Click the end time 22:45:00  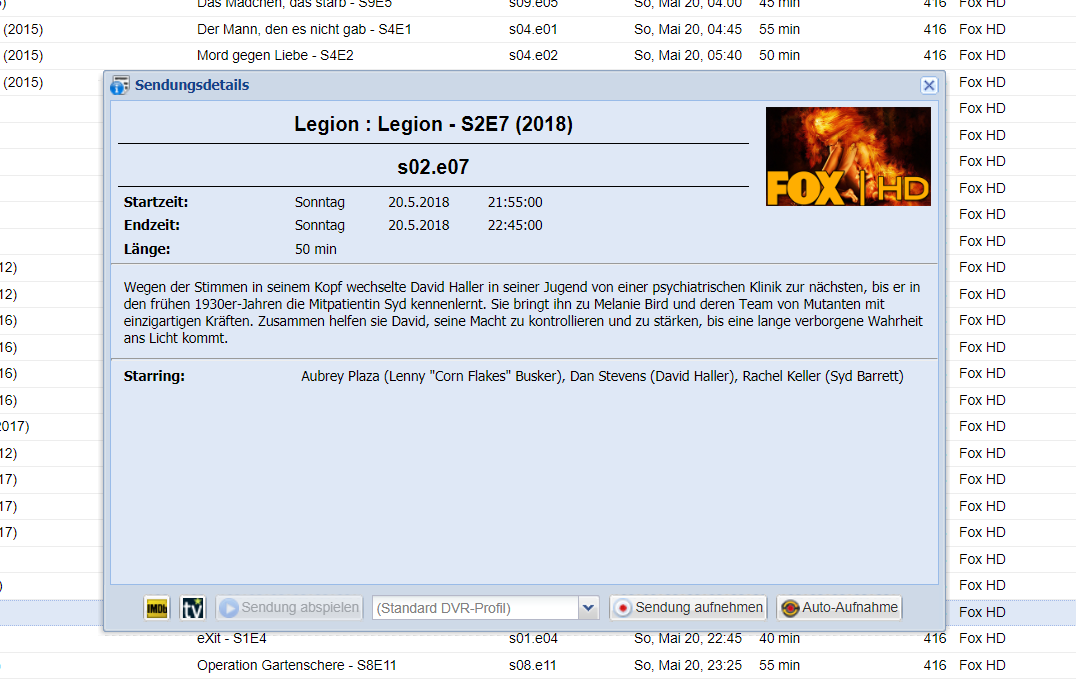[515, 226]
